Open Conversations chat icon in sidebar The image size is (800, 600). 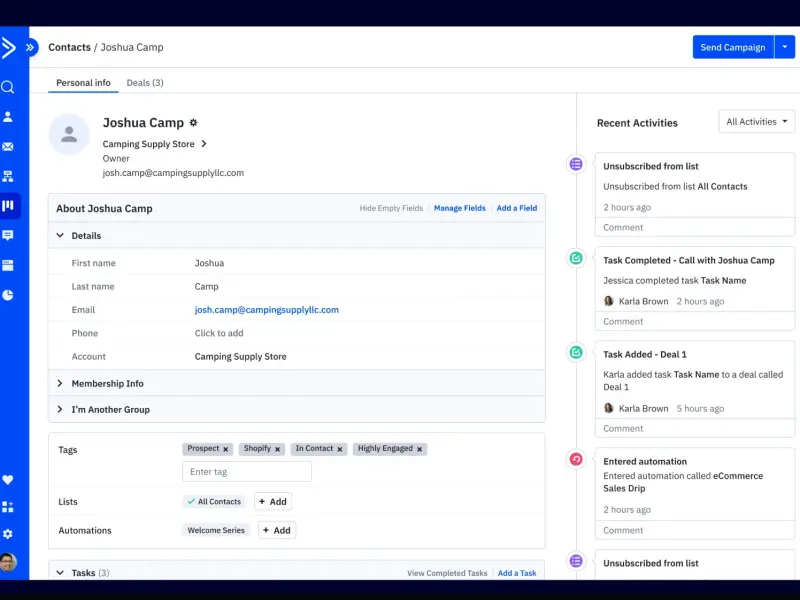[8, 235]
